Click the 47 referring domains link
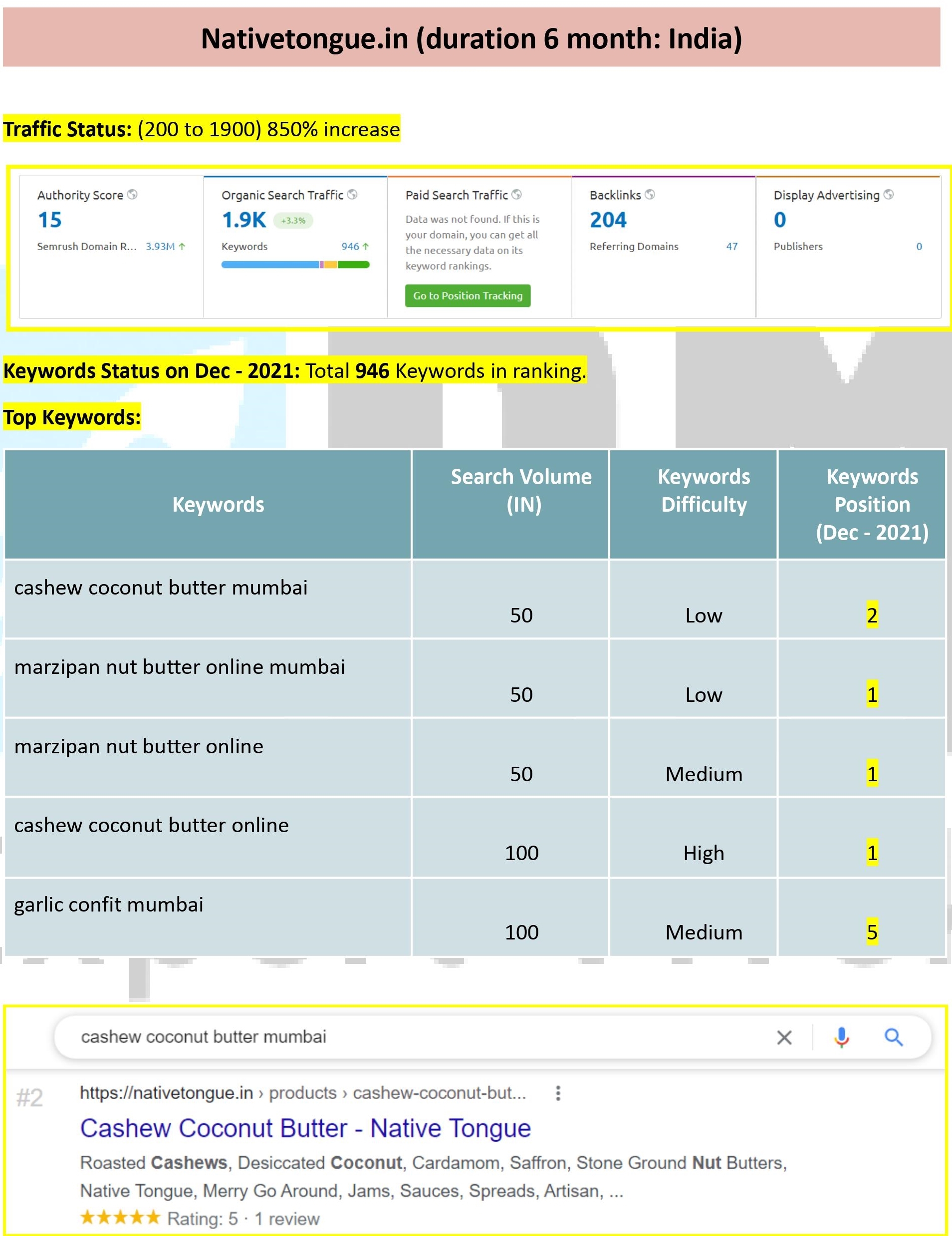Viewport: 952px width, 1236px height. pos(732,247)
